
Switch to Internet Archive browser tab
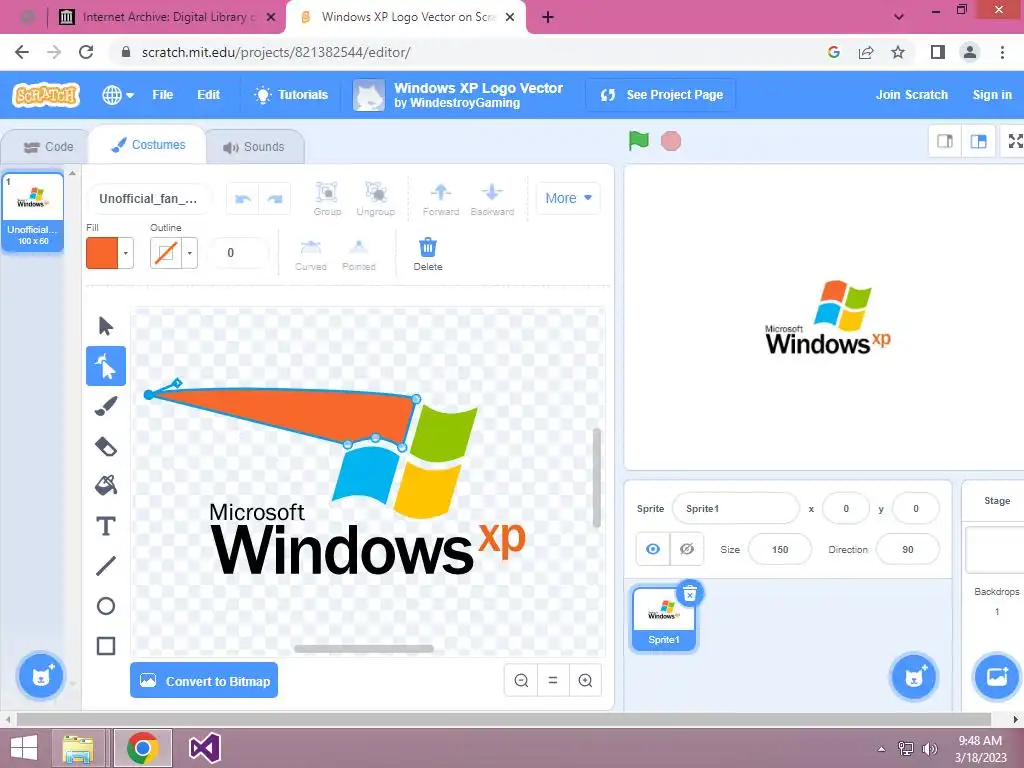pos(168,17)
